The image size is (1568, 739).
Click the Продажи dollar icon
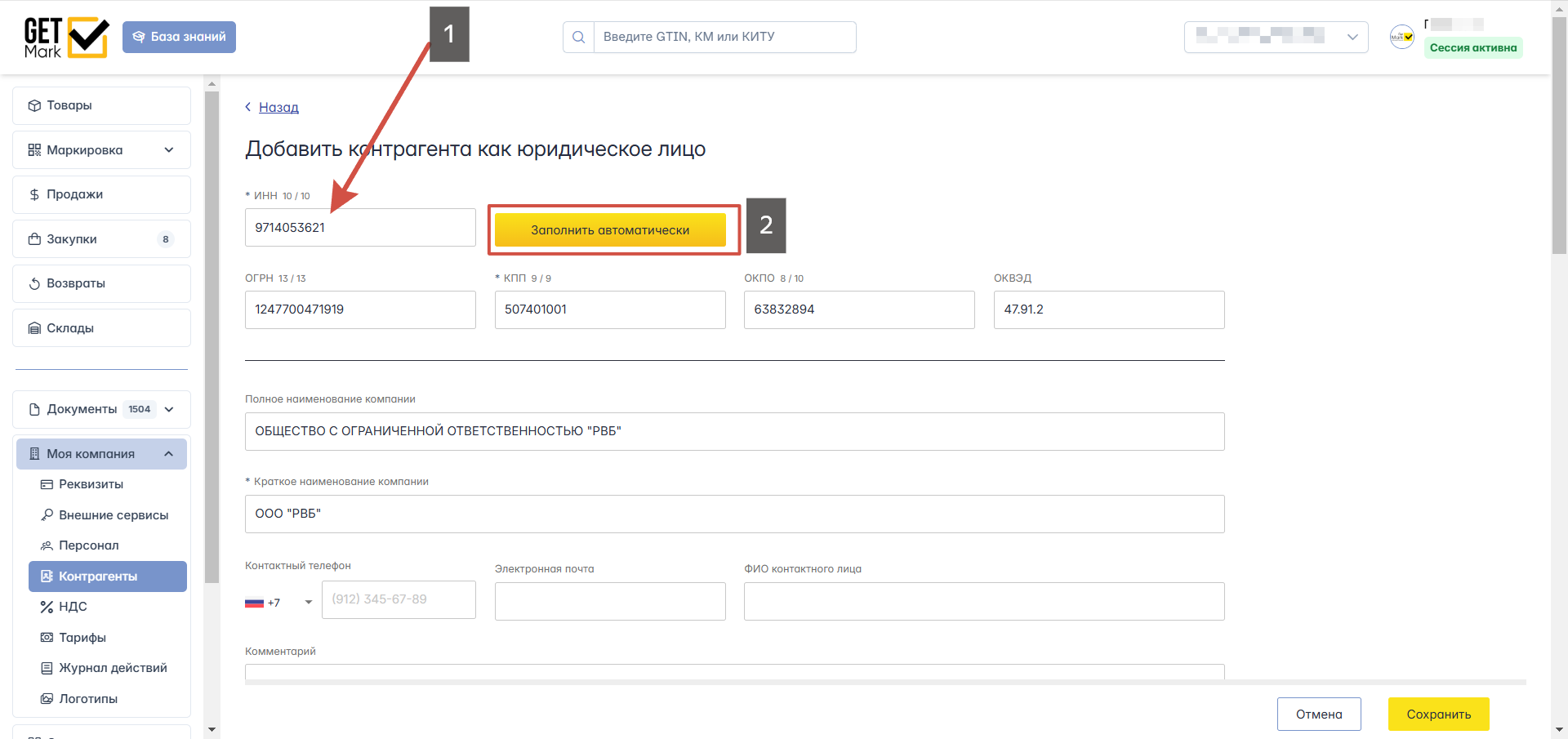click(x=34, y=194)
